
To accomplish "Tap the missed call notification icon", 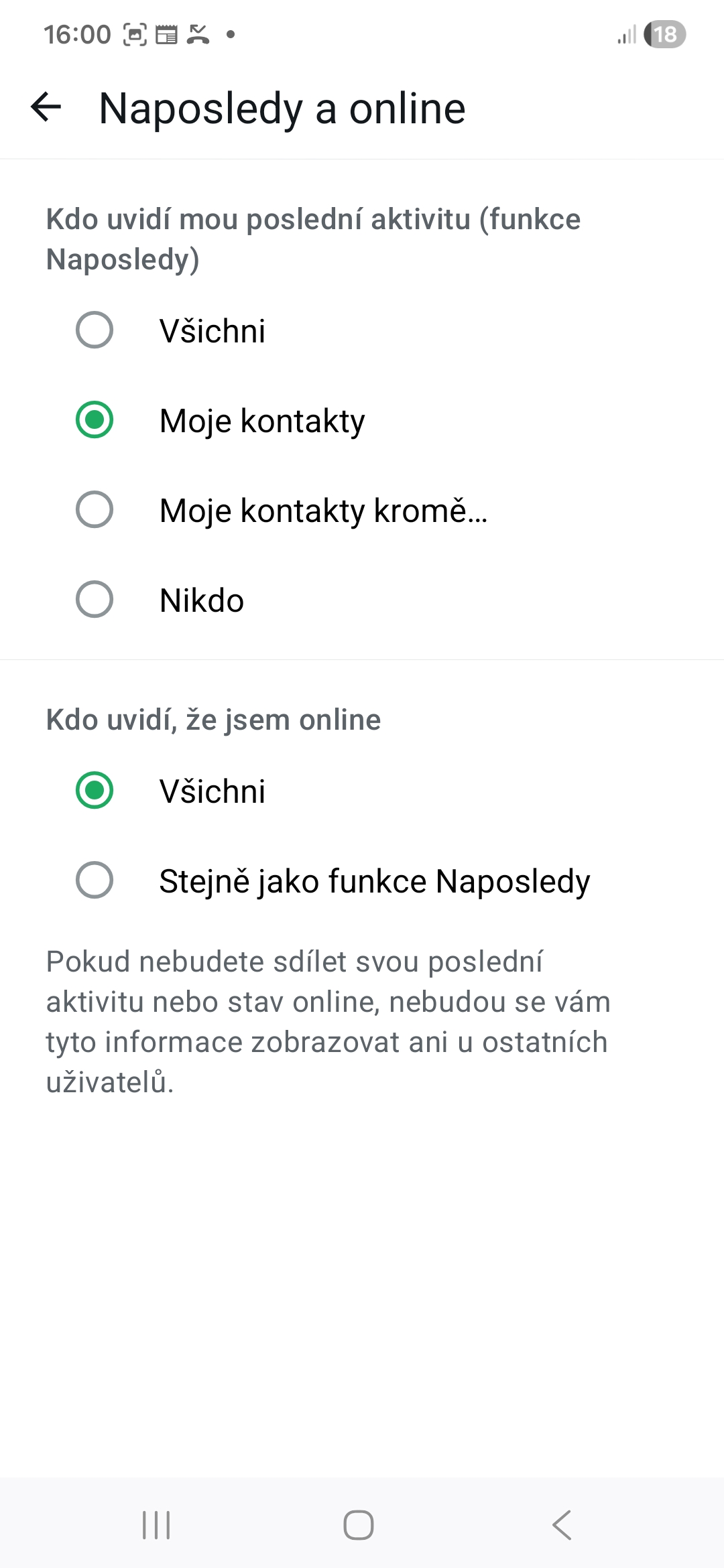I will [x=198, y=34].
